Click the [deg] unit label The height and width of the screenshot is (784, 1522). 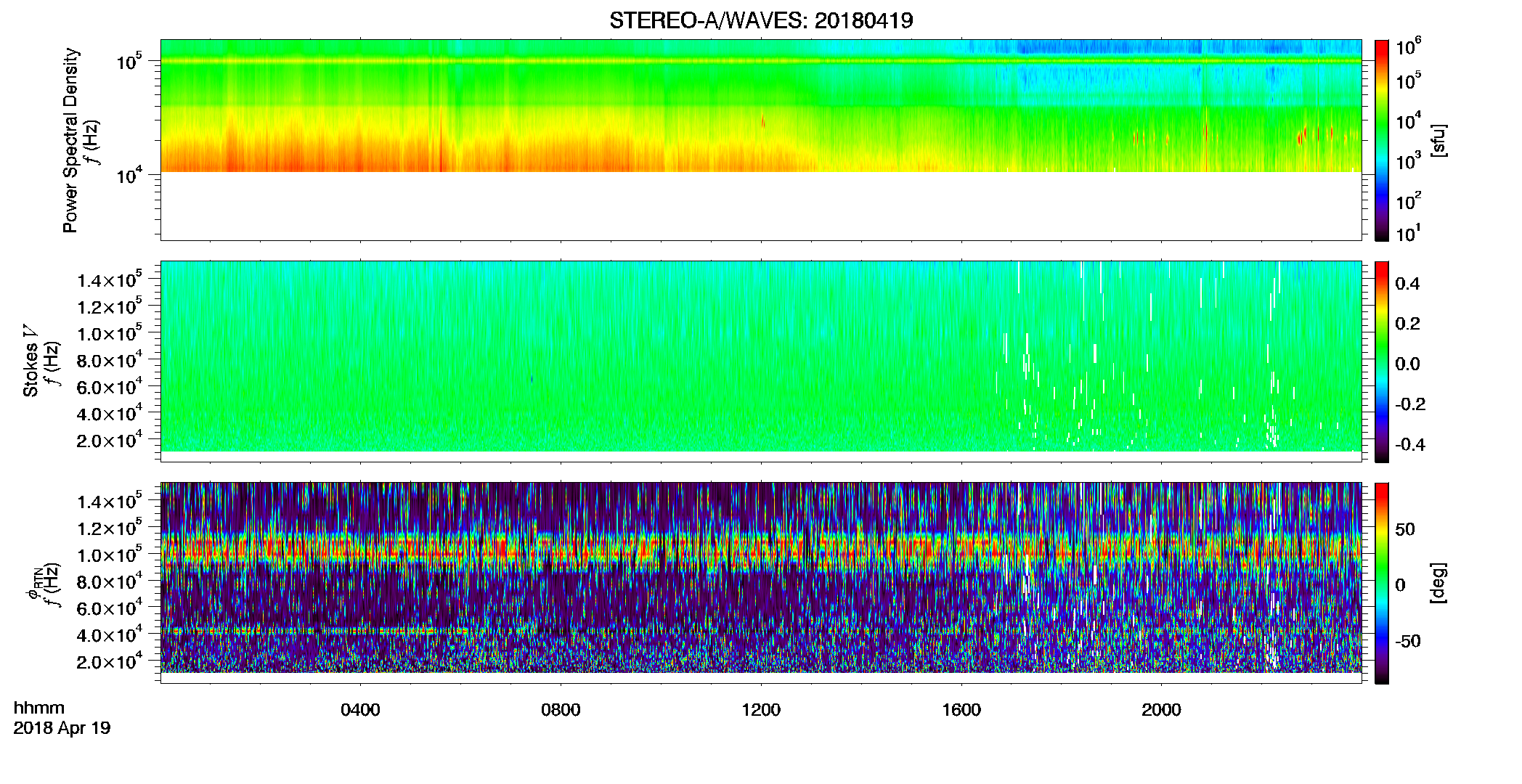point(1438,583)
